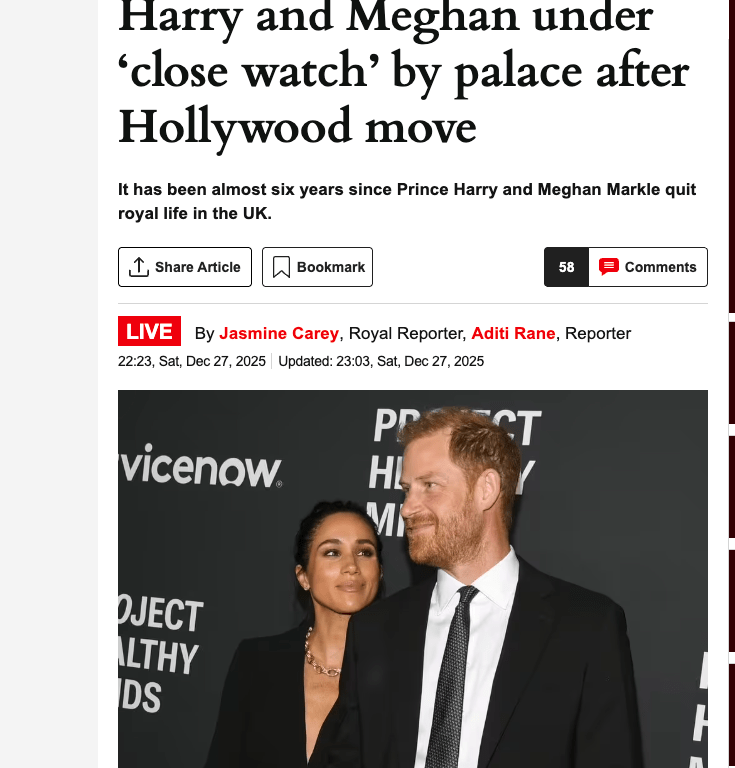
Task: Click 'Reporter' text after Aditi Rane
Action: [x=598, y=333]
